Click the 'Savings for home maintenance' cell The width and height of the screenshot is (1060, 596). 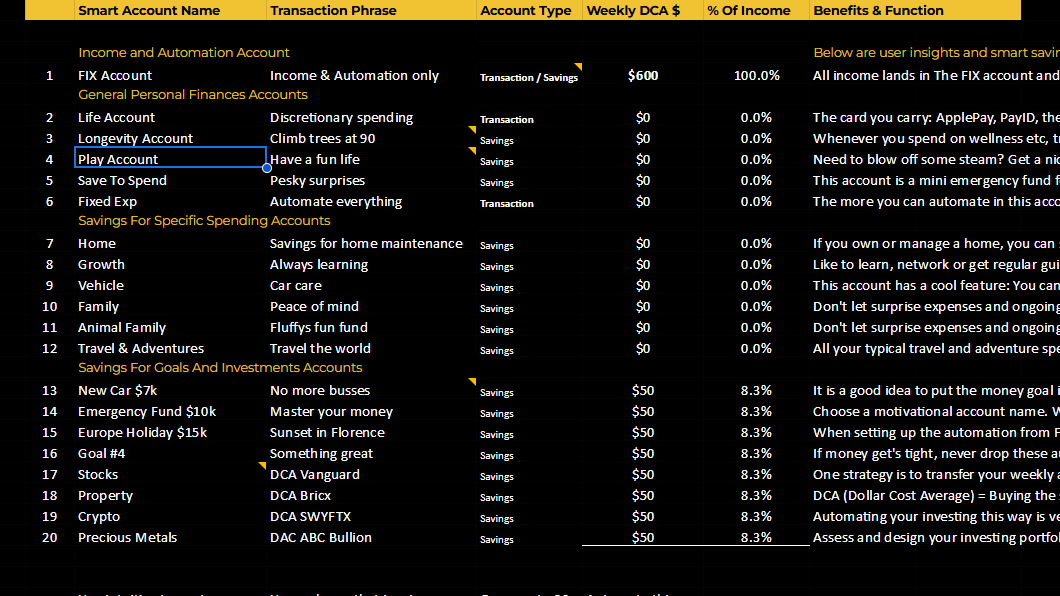(x=371, y=243)
